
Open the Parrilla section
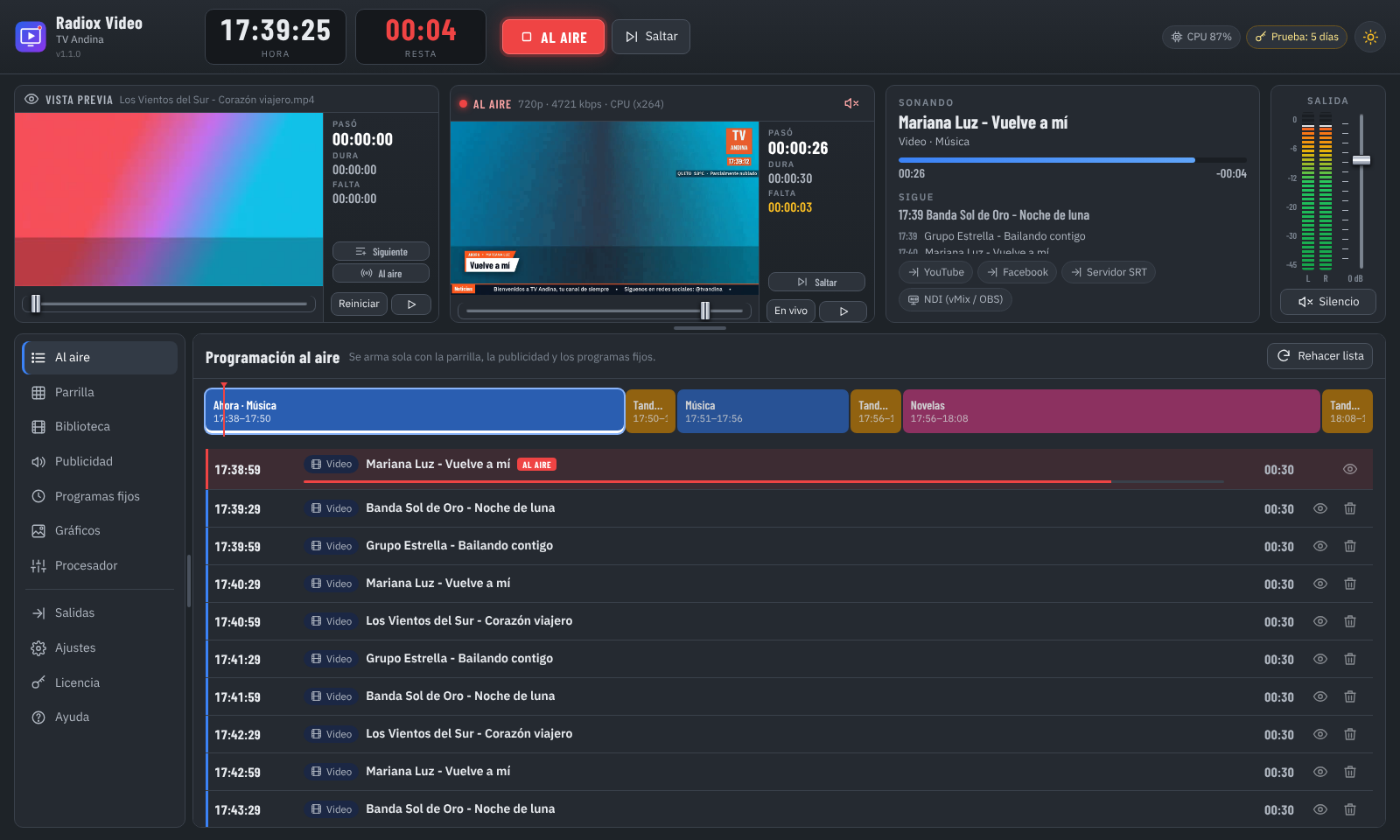point(100,393)
